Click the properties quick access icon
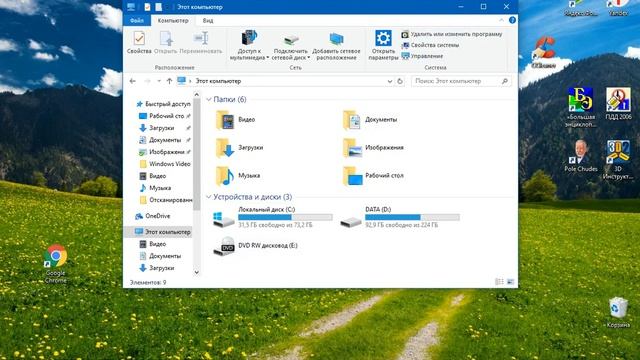This screenshot has height=360, width=640. pyautogui.click(x=147, y=7)
